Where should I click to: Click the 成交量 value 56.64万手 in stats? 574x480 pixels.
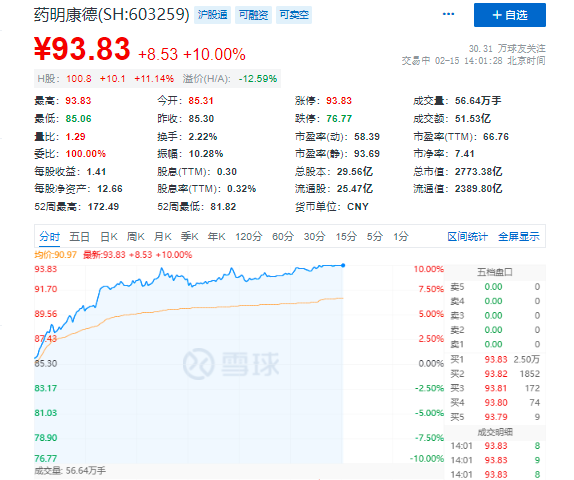478,101
